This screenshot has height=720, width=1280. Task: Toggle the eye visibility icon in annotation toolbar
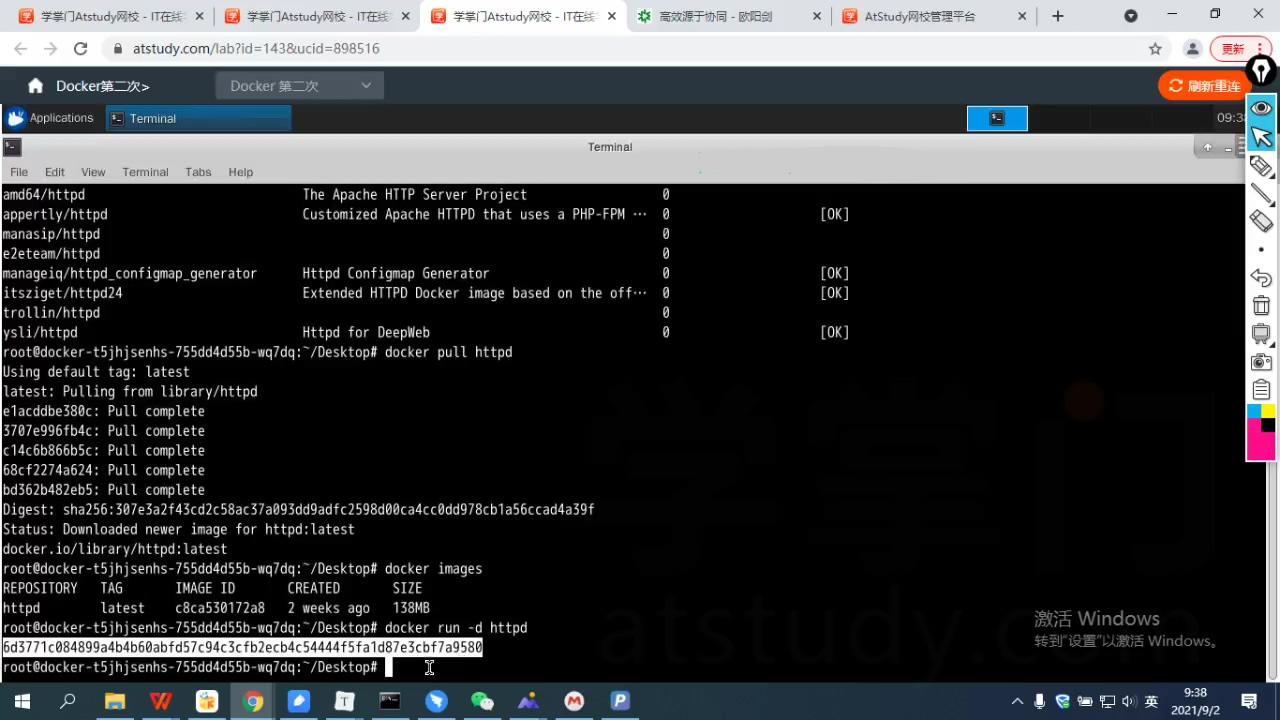pyautogui.click(x=1261, y=108)
